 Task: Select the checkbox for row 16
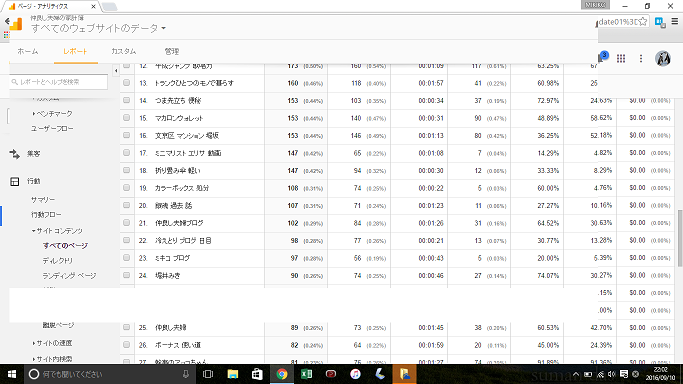[126, 135]
